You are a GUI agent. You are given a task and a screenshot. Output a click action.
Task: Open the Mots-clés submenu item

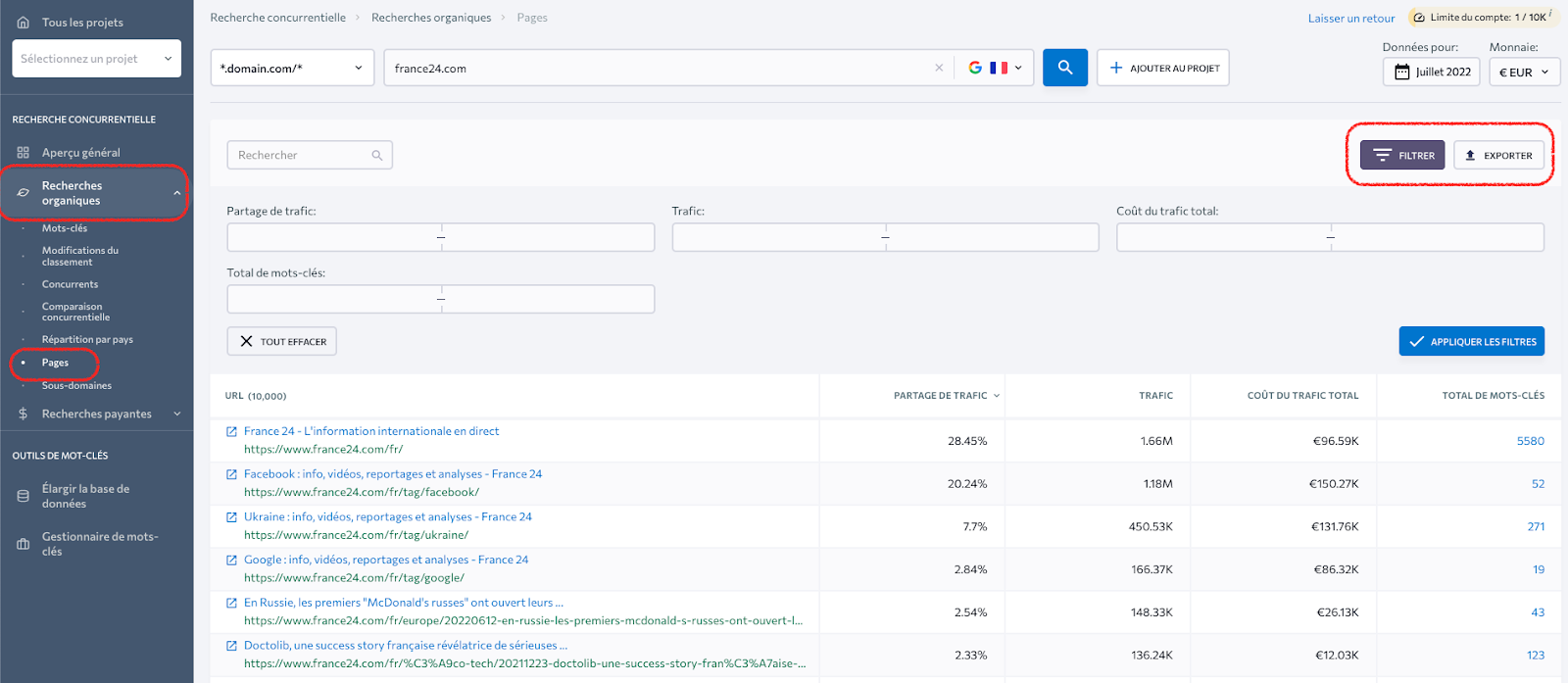tap(65, 228)
